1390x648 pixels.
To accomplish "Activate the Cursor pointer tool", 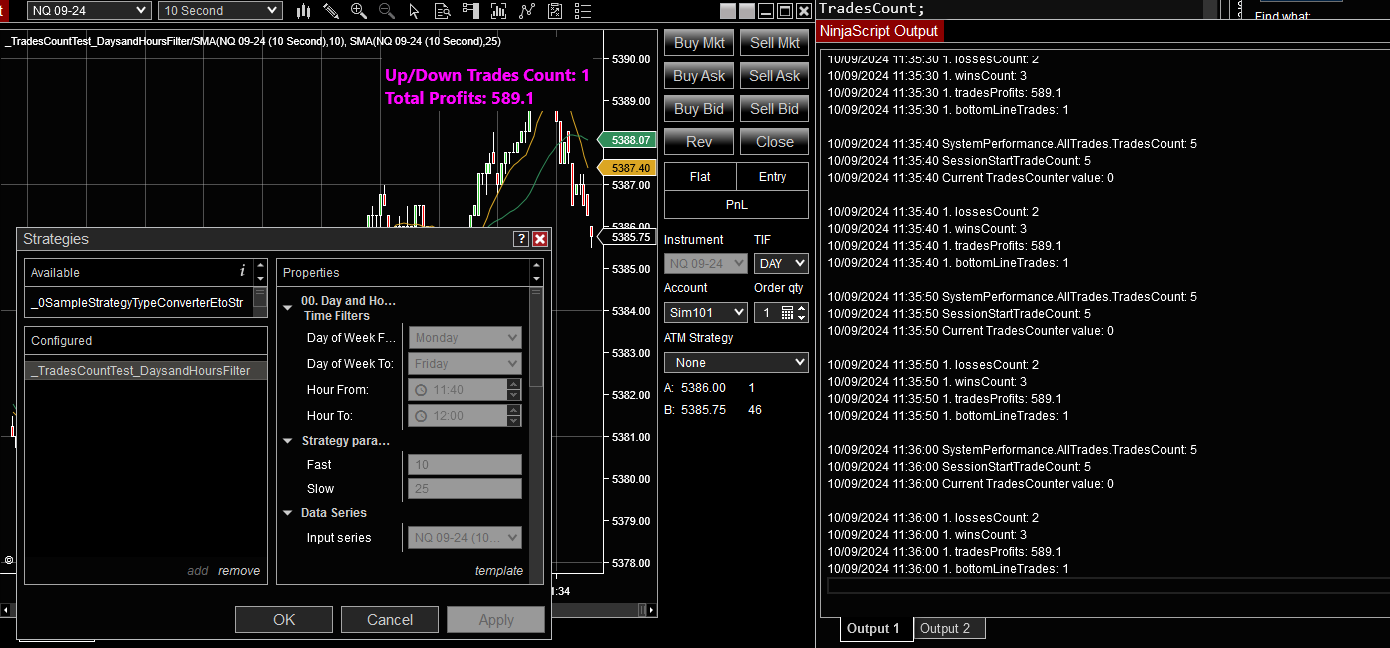I will pyautogui.click(x=414, y=11).
